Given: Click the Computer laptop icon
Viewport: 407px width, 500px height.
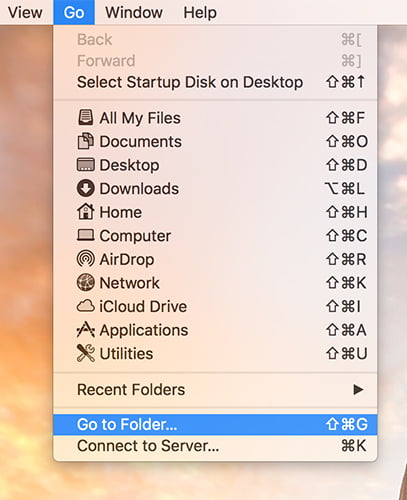Looking at the screenshot, I should click(86, 235).
